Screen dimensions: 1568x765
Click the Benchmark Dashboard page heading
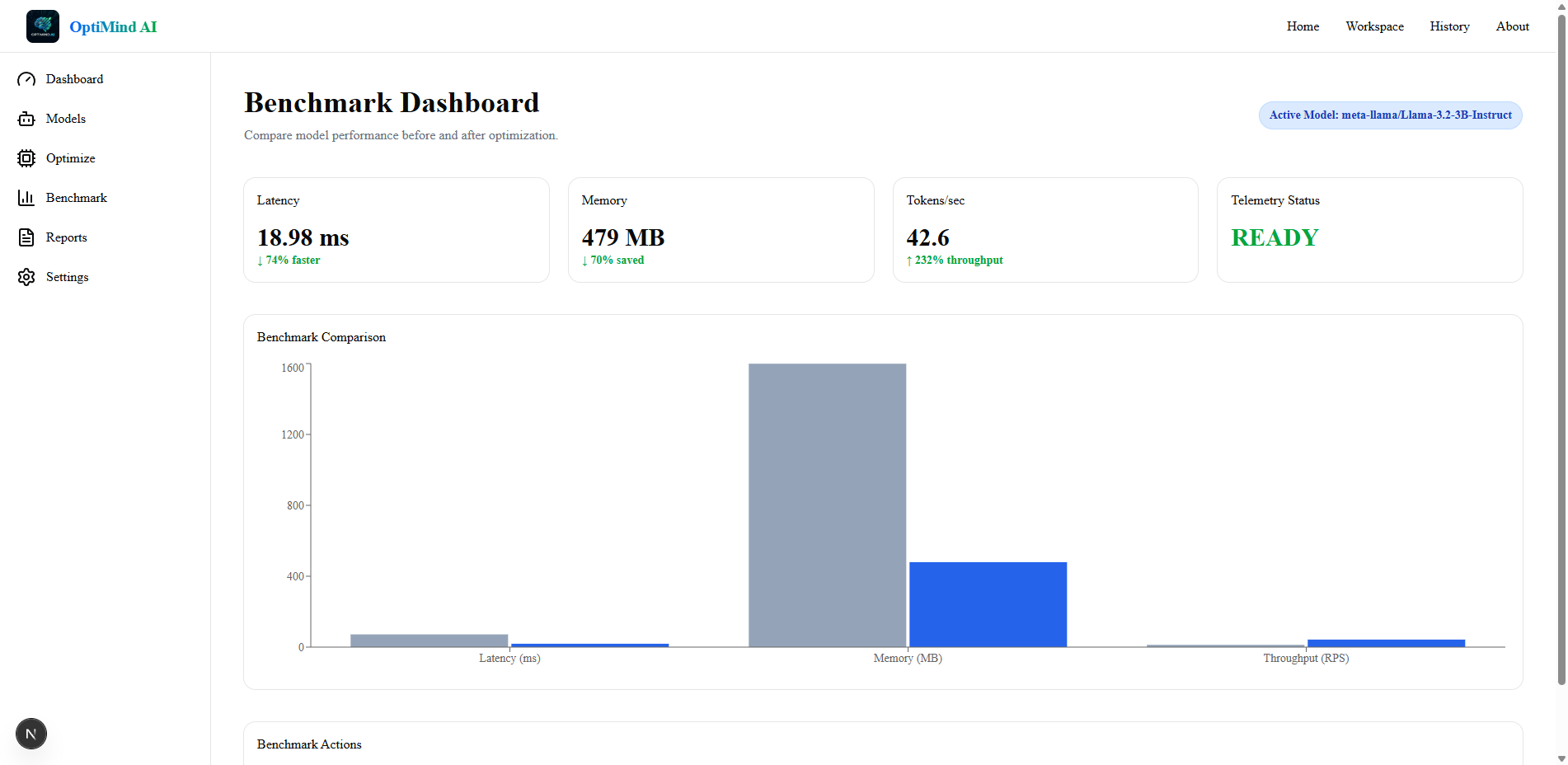(x=392, y=103)
